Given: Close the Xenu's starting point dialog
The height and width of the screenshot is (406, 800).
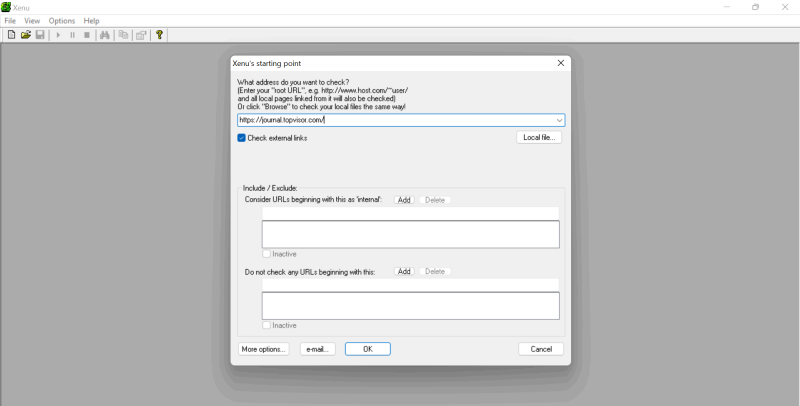Looking at the screenshot, I should pos(561,63).
